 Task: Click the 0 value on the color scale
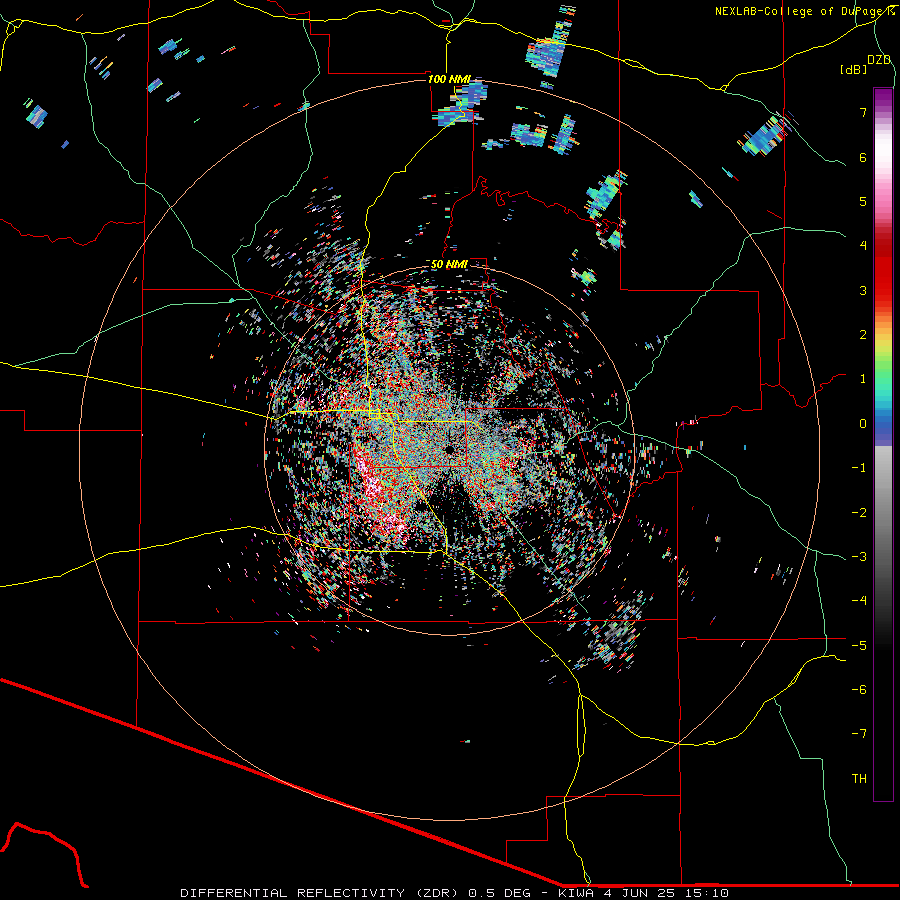(863, 424)
